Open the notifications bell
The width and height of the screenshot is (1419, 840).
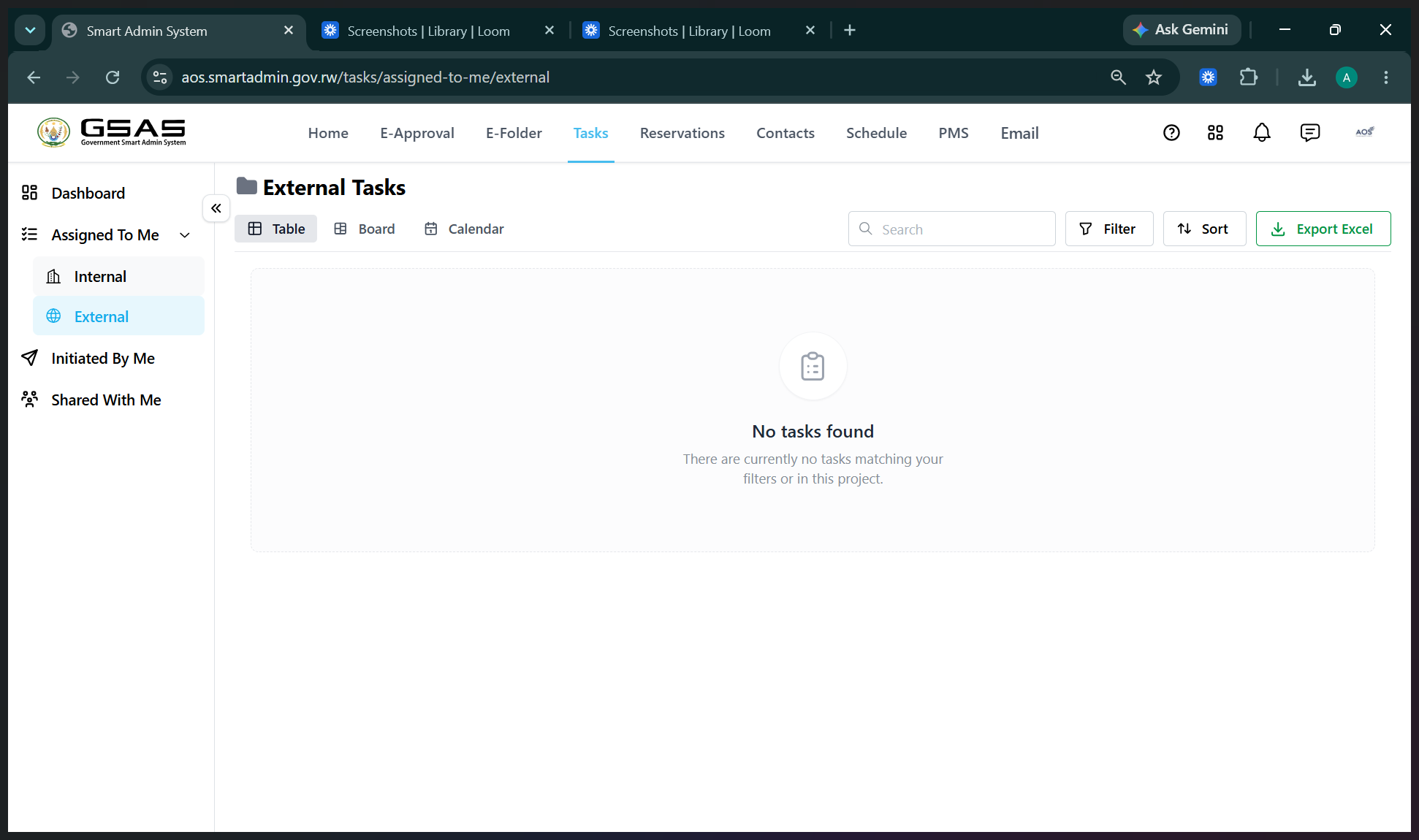1262,132
